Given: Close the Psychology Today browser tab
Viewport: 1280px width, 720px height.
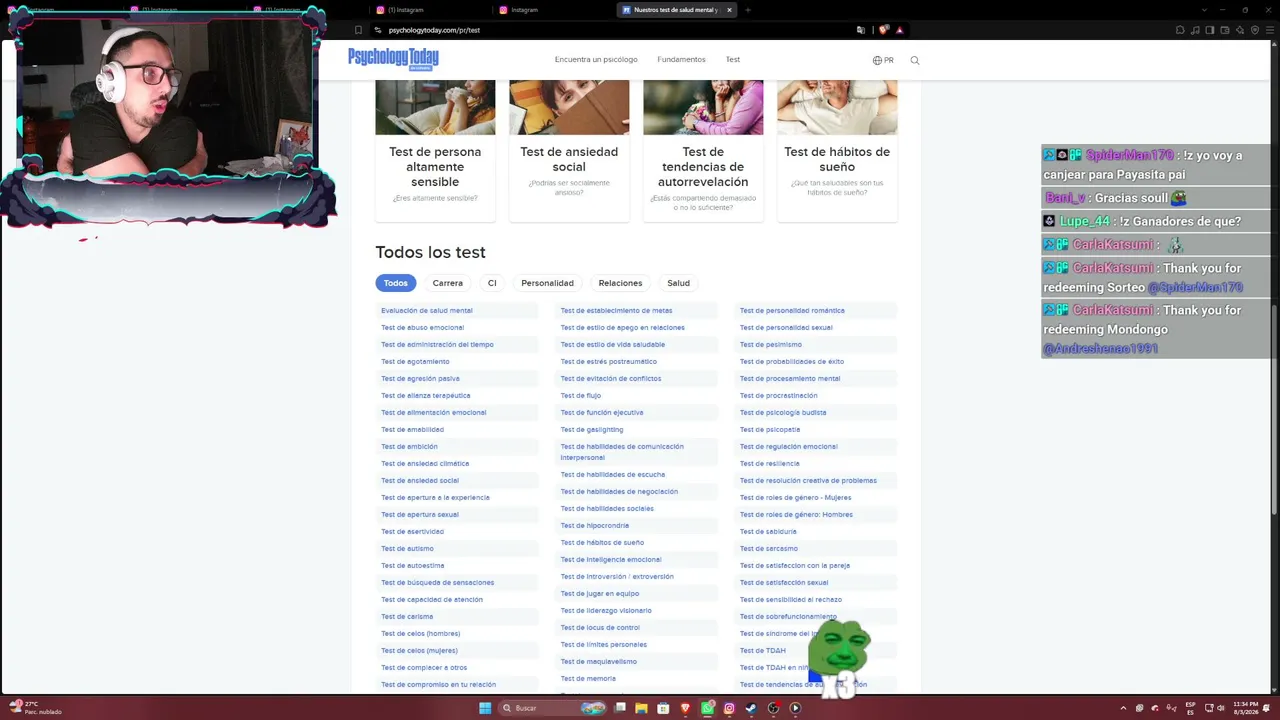Looking at the screenshot, I should point(729,10).
